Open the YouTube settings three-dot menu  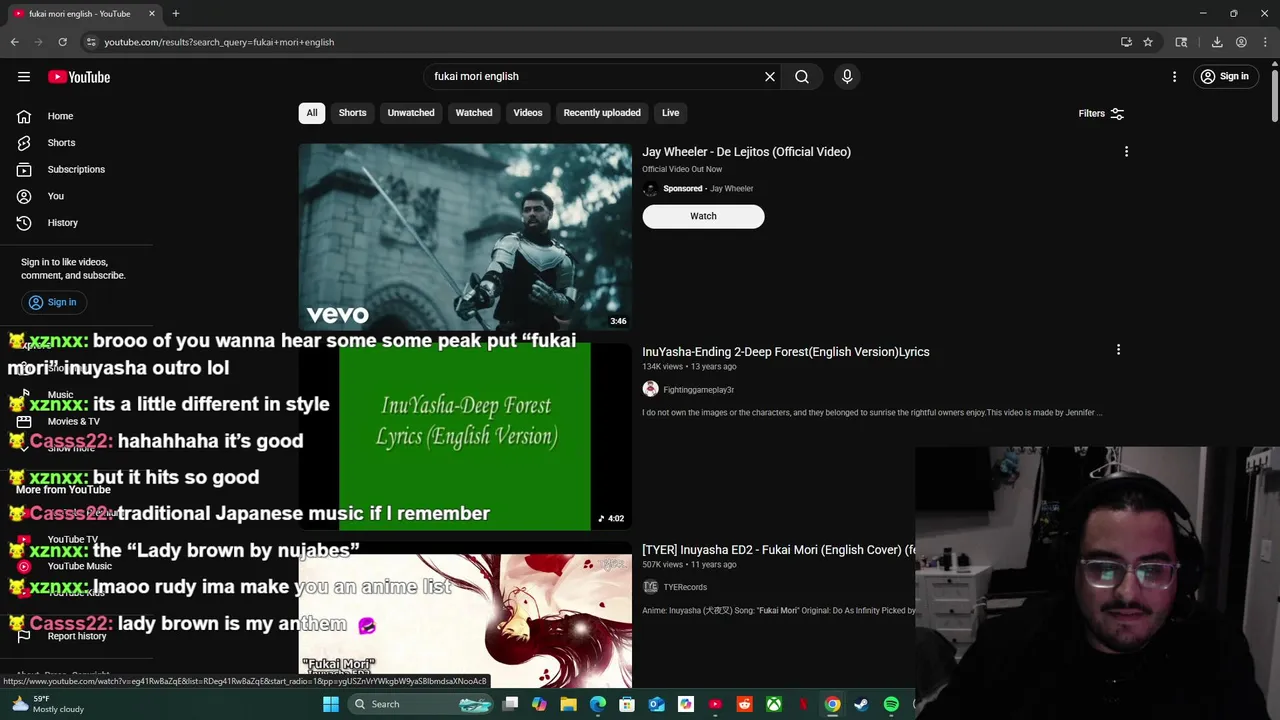(1175, 76)
